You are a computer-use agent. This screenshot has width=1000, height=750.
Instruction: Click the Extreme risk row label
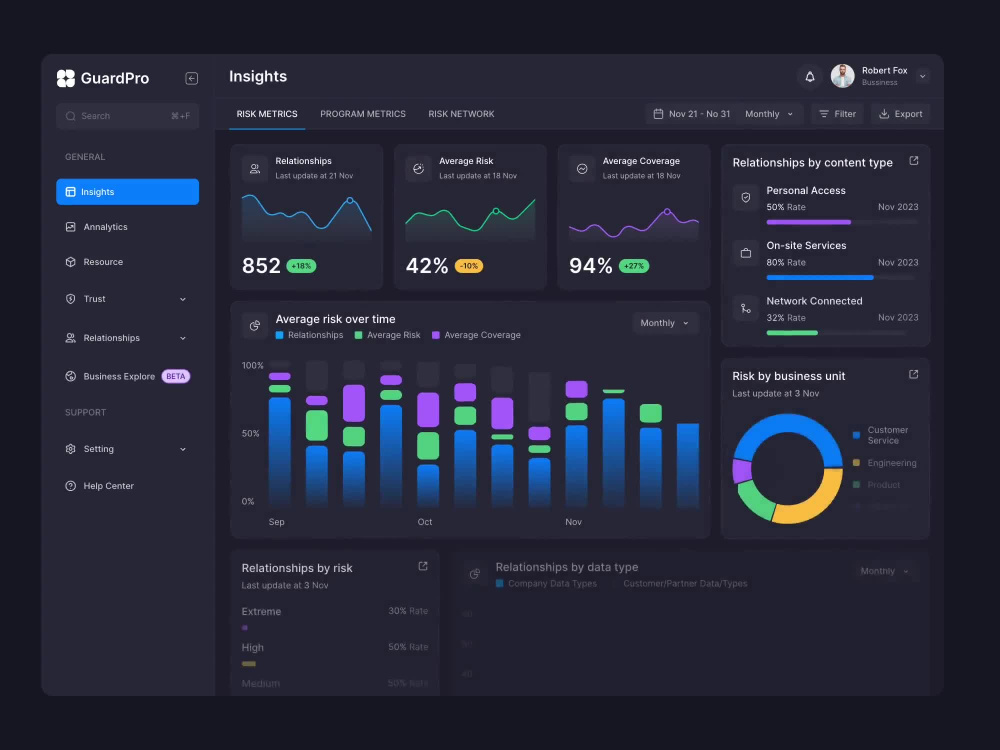[261, 612]
